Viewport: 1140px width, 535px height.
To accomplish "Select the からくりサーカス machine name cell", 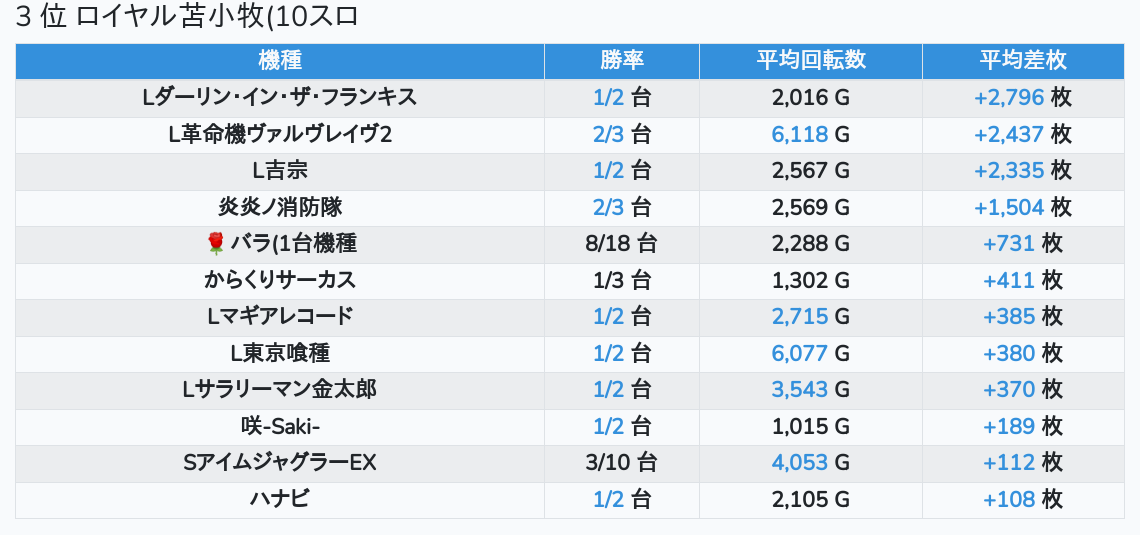I will click(280, 280).
